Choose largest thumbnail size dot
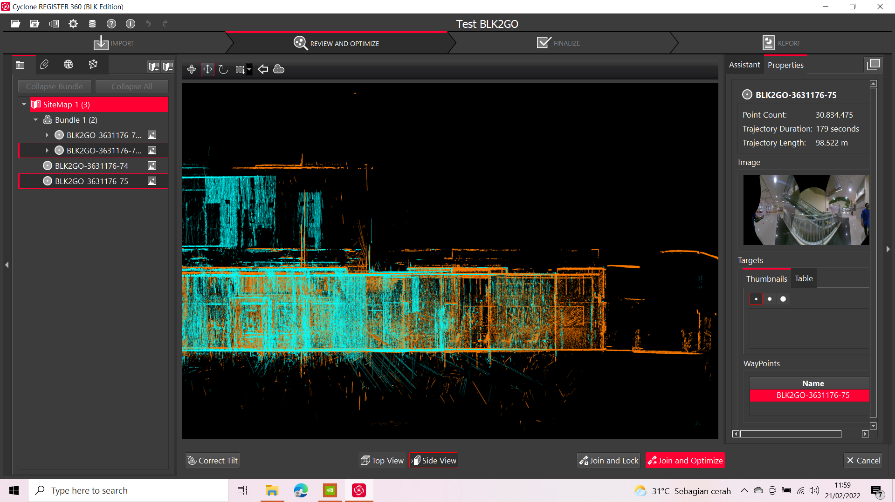This screenshot has height=502, width=895. (783, 299)
